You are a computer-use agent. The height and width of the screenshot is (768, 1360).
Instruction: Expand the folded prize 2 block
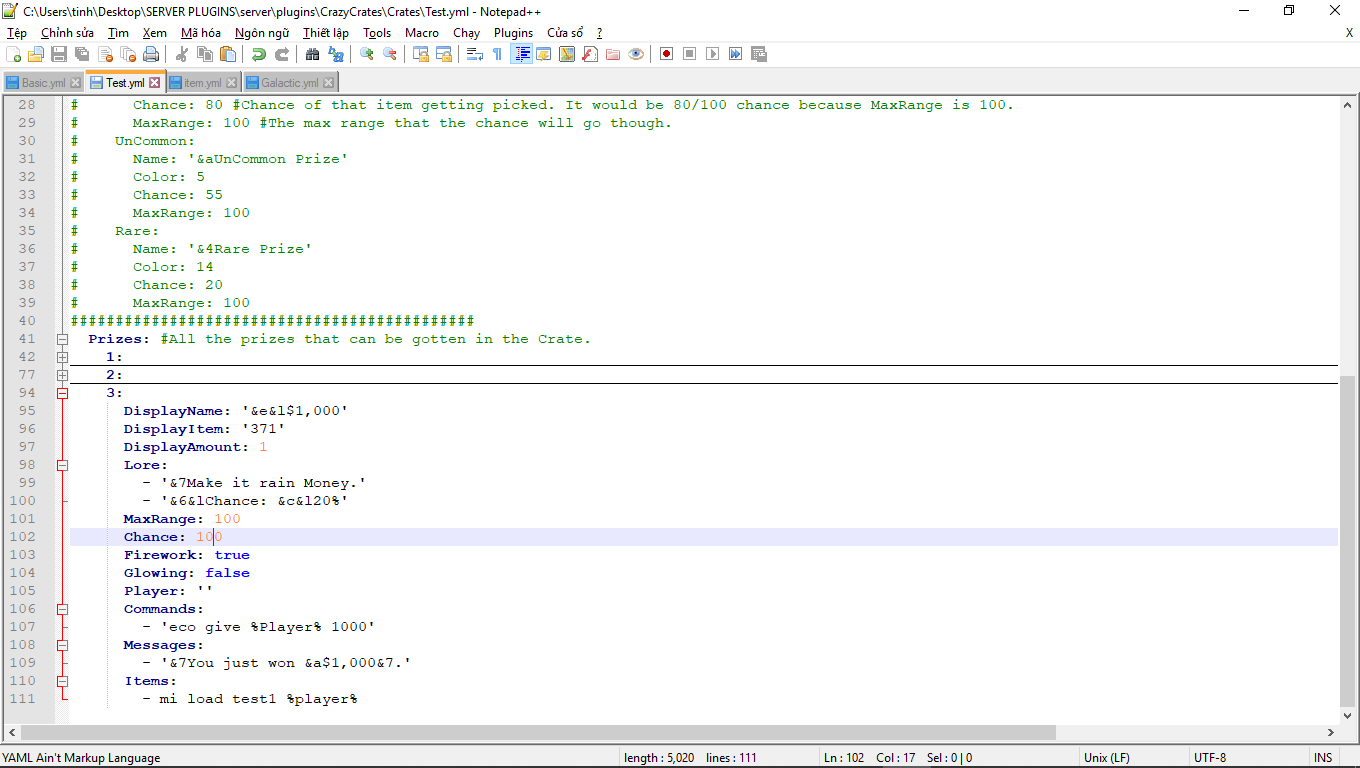tap(62, 375)
